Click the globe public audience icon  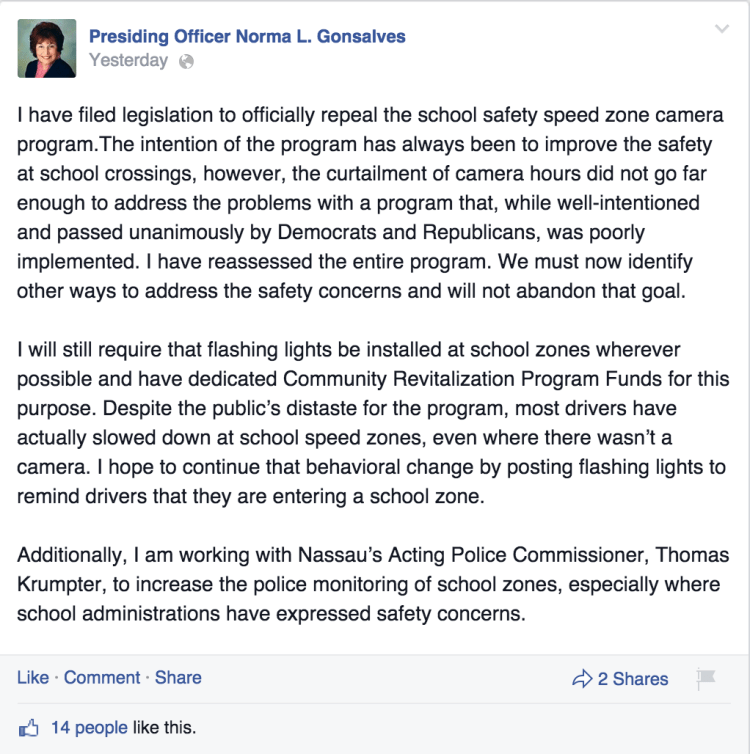(185, 61)
